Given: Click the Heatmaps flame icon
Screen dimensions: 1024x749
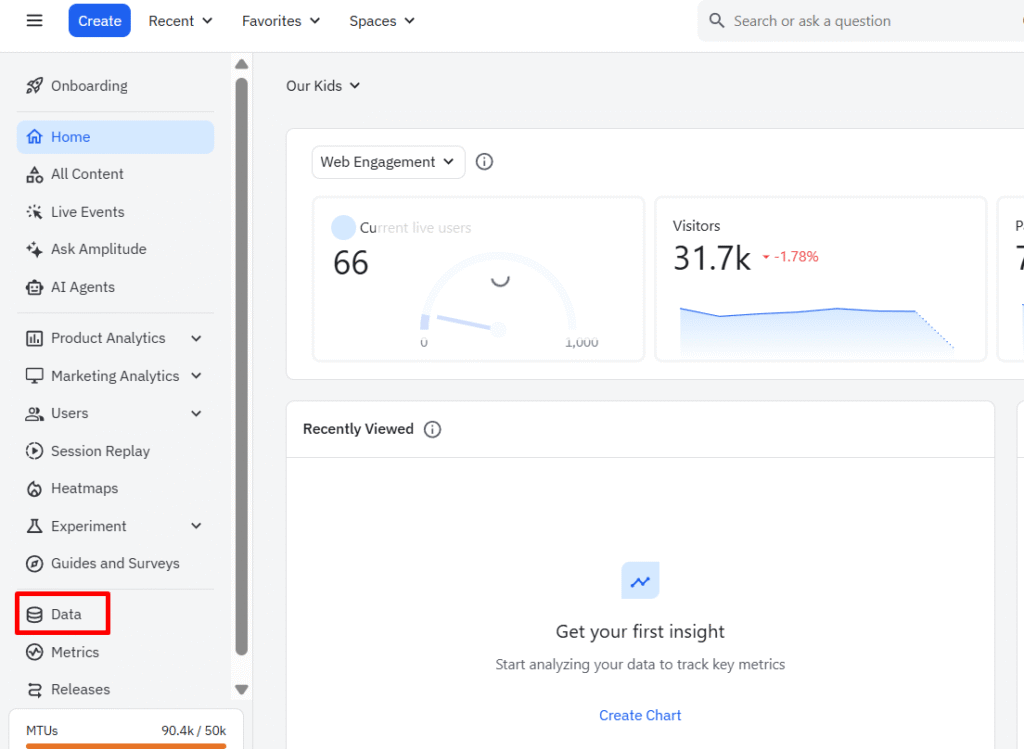Looking at the screenshot, I should [34, 489].
